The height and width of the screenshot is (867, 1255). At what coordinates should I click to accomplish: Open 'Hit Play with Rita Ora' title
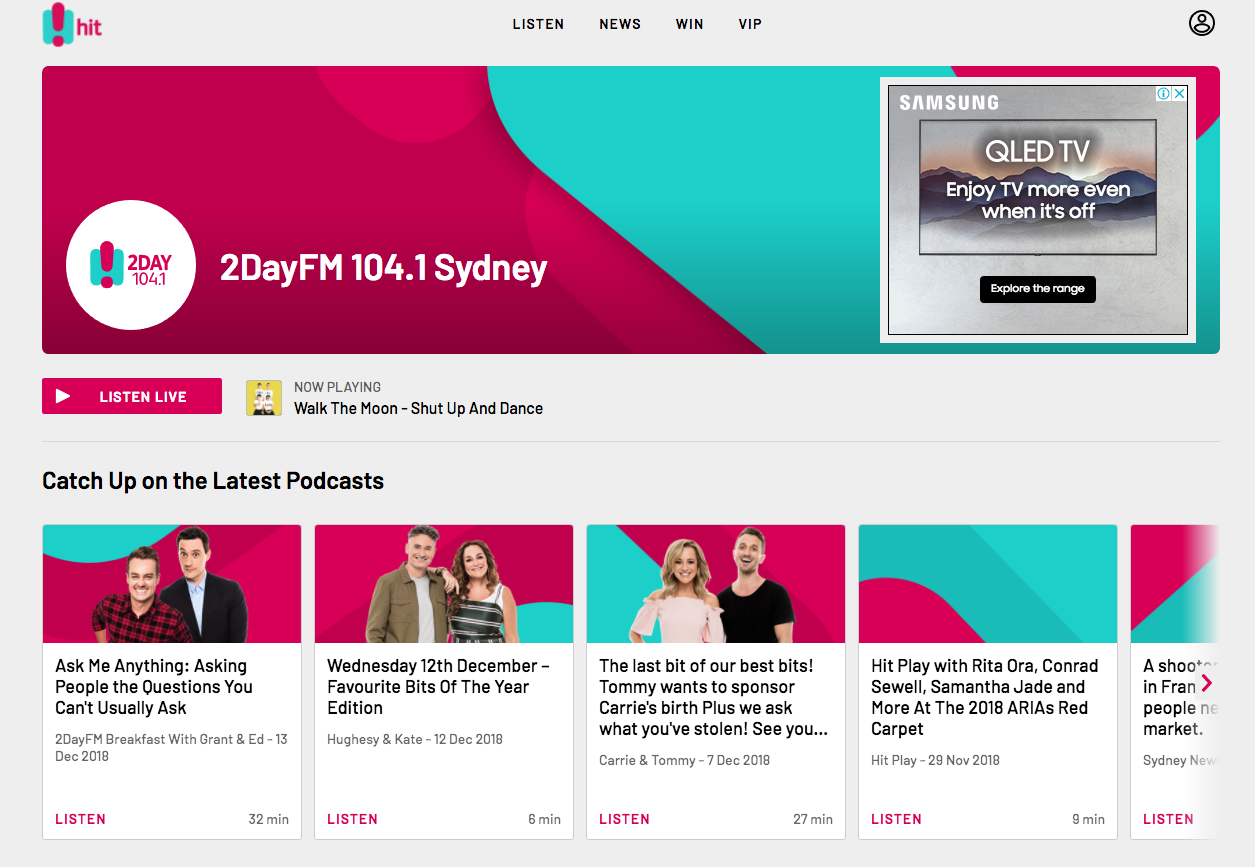click(x=984, y=697)
